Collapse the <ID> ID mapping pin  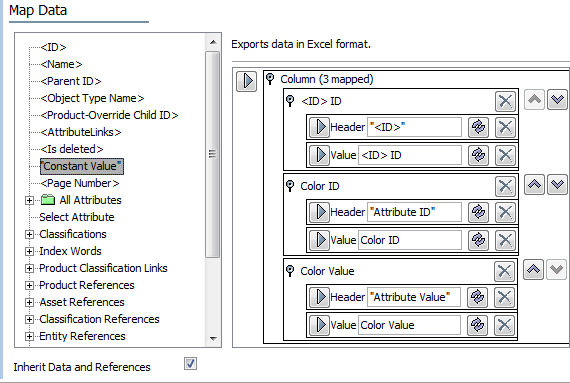pos(290,101)
